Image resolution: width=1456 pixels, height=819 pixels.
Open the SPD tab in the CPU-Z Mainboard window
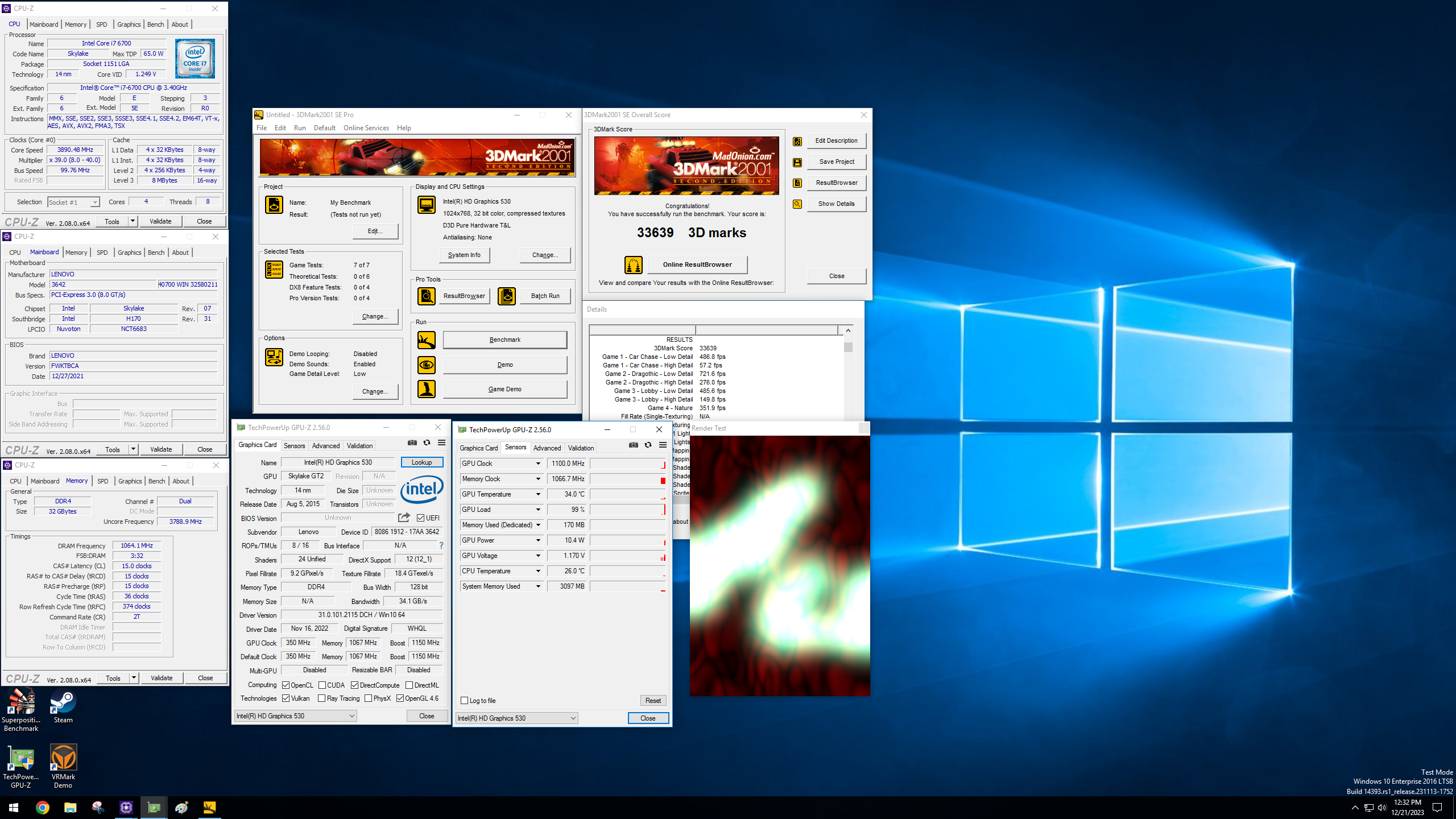click(102, 253)
